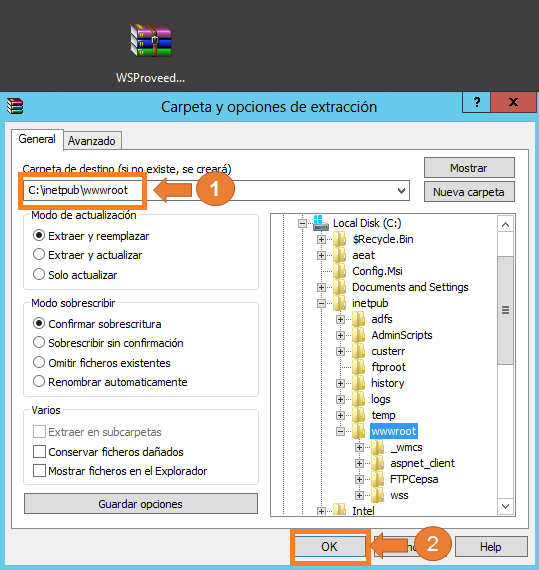This screenshot has height=570, width=539.
Task: Expand the adfs tree node
Action: point(340,319)
